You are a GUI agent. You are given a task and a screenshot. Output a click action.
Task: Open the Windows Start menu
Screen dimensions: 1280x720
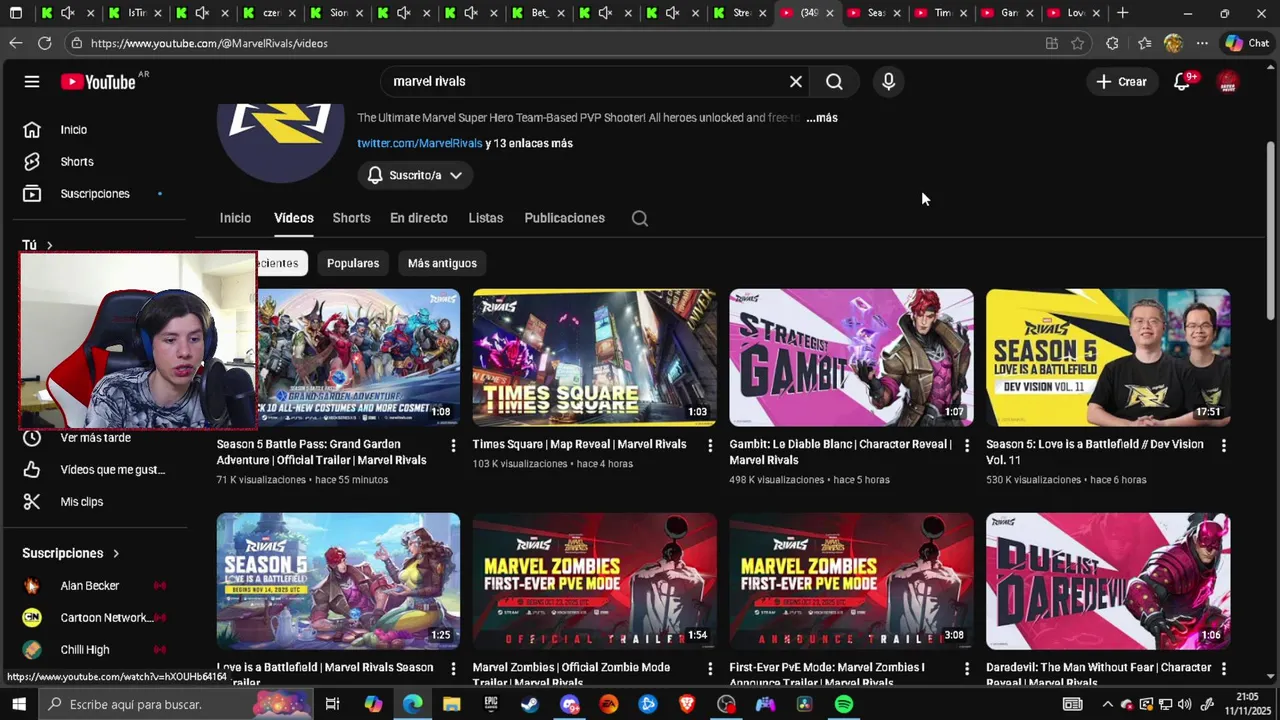(19, 704)
